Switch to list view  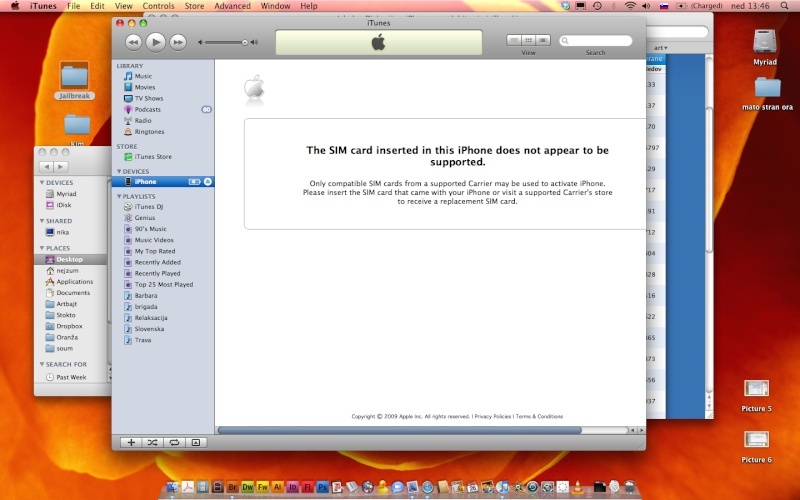[514, 40]
